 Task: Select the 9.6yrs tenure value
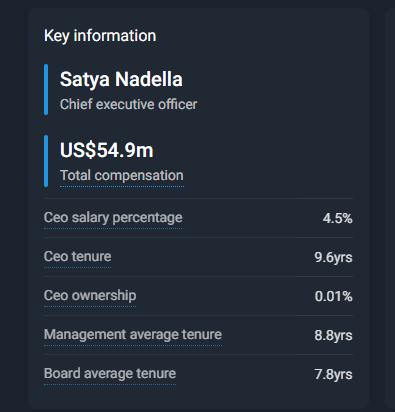click(x=333, y=257)
